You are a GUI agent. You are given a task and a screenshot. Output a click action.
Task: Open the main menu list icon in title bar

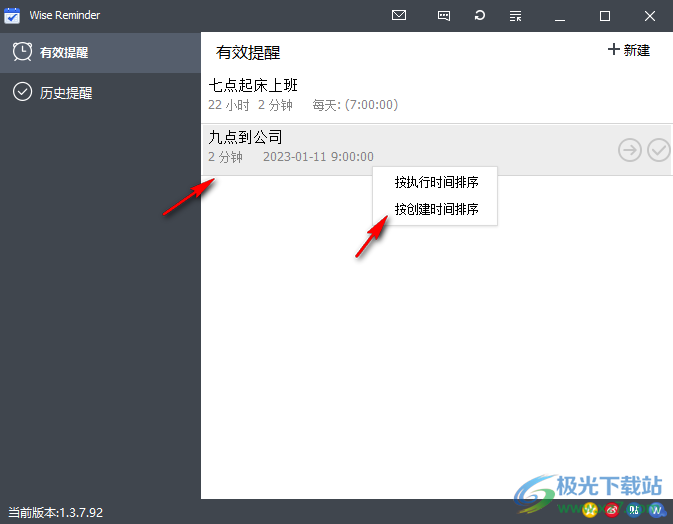pyautogui.click(x=515, y=16)
